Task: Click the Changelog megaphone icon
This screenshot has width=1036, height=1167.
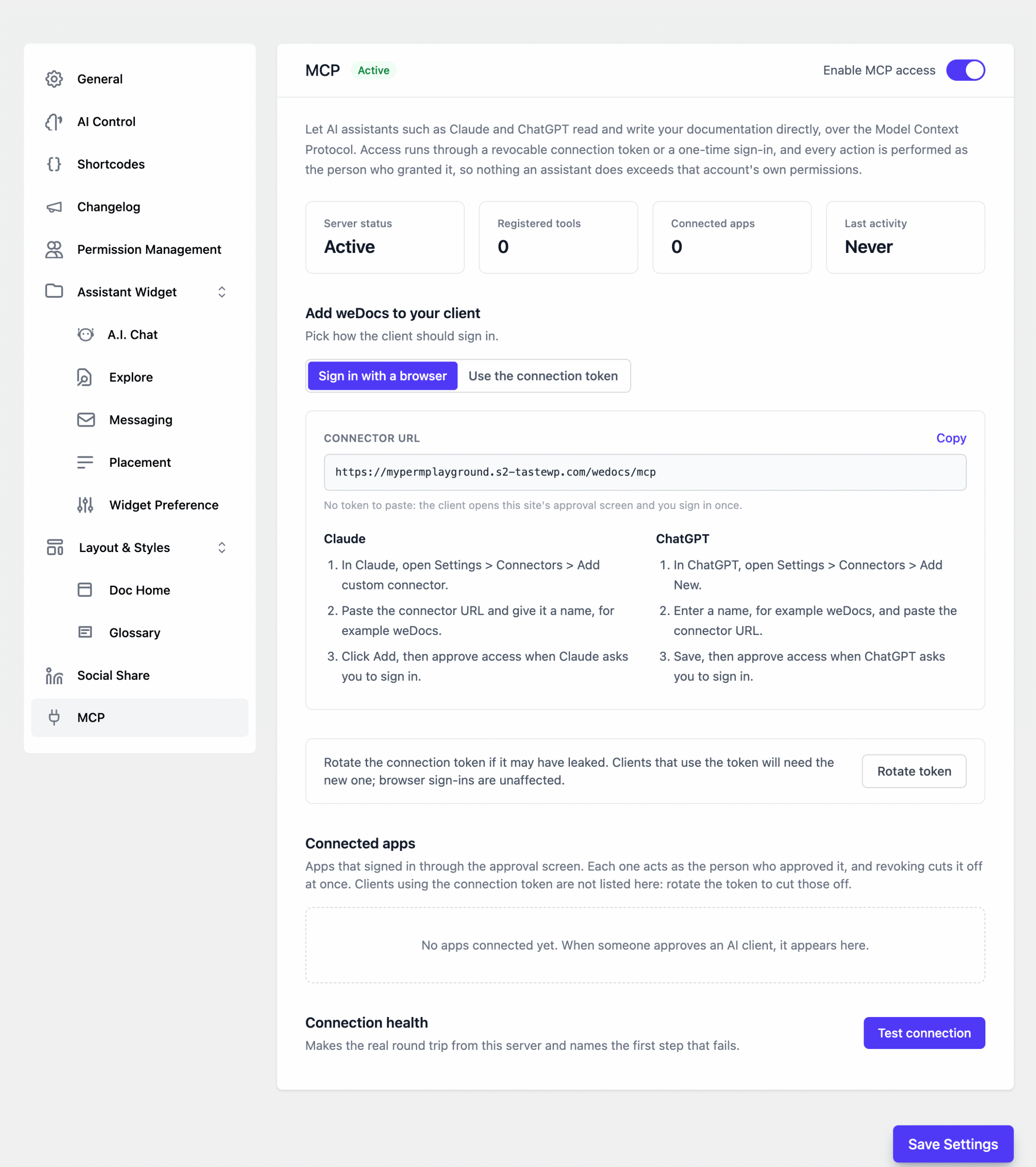Action: pos(54,207)
